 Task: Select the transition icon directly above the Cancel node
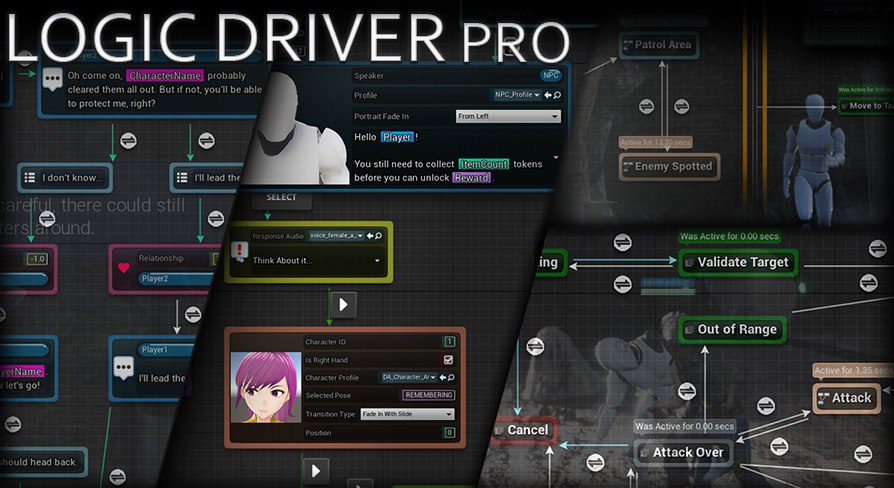click(535, 347)
